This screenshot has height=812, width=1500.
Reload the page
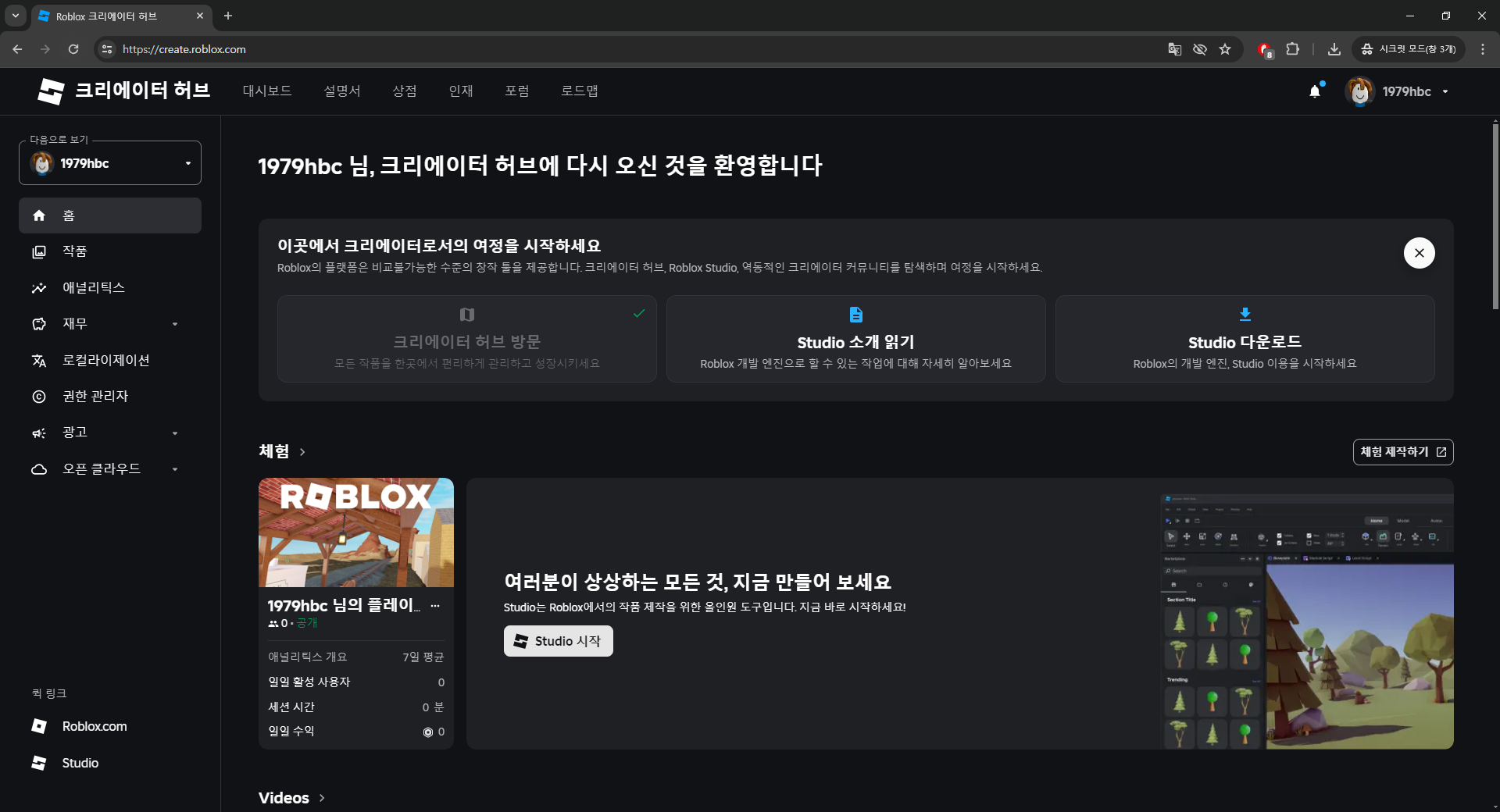tap(73, 49)
